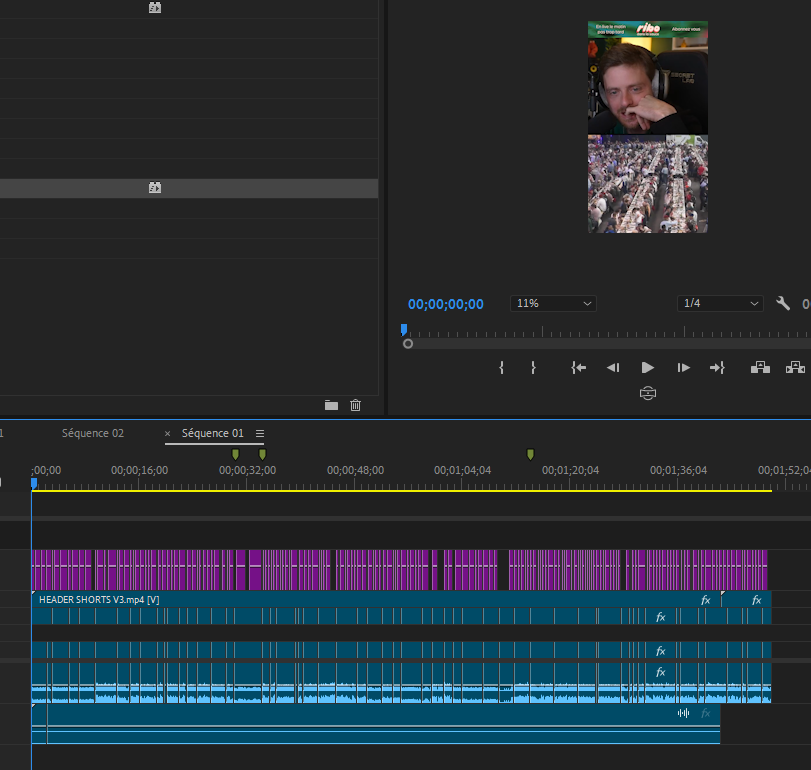Open the 1/4 playback resolution dropdown

(x=720, y=304)
